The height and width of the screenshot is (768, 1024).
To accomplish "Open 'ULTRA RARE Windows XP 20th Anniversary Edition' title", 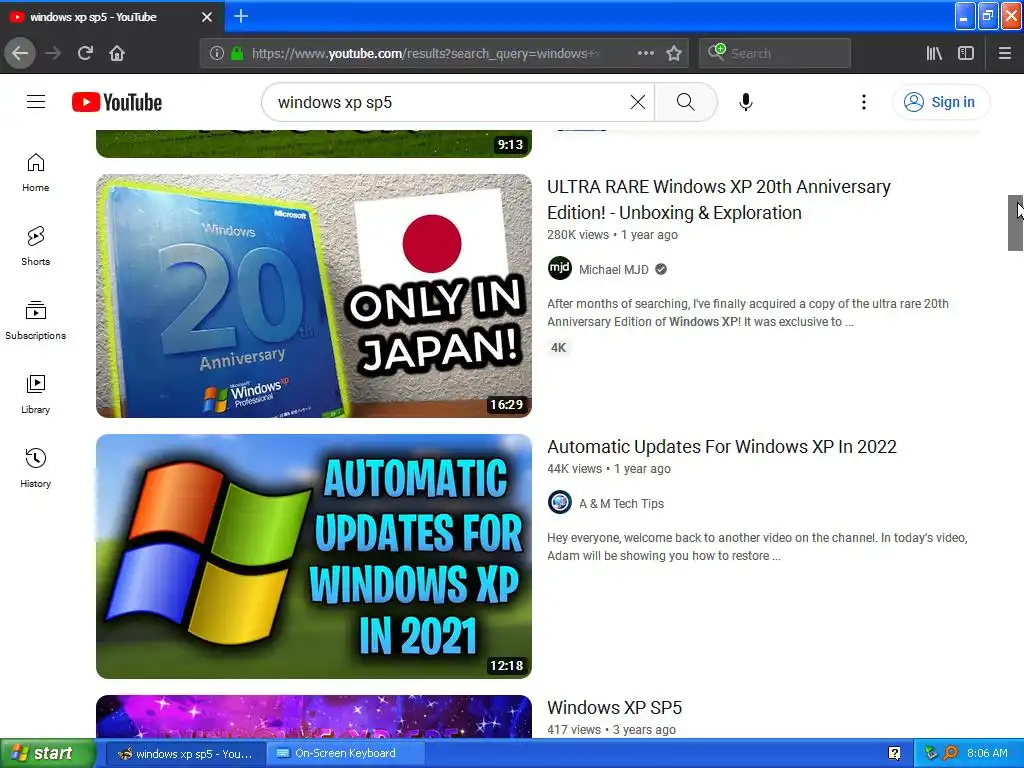I will coord(718,199).
